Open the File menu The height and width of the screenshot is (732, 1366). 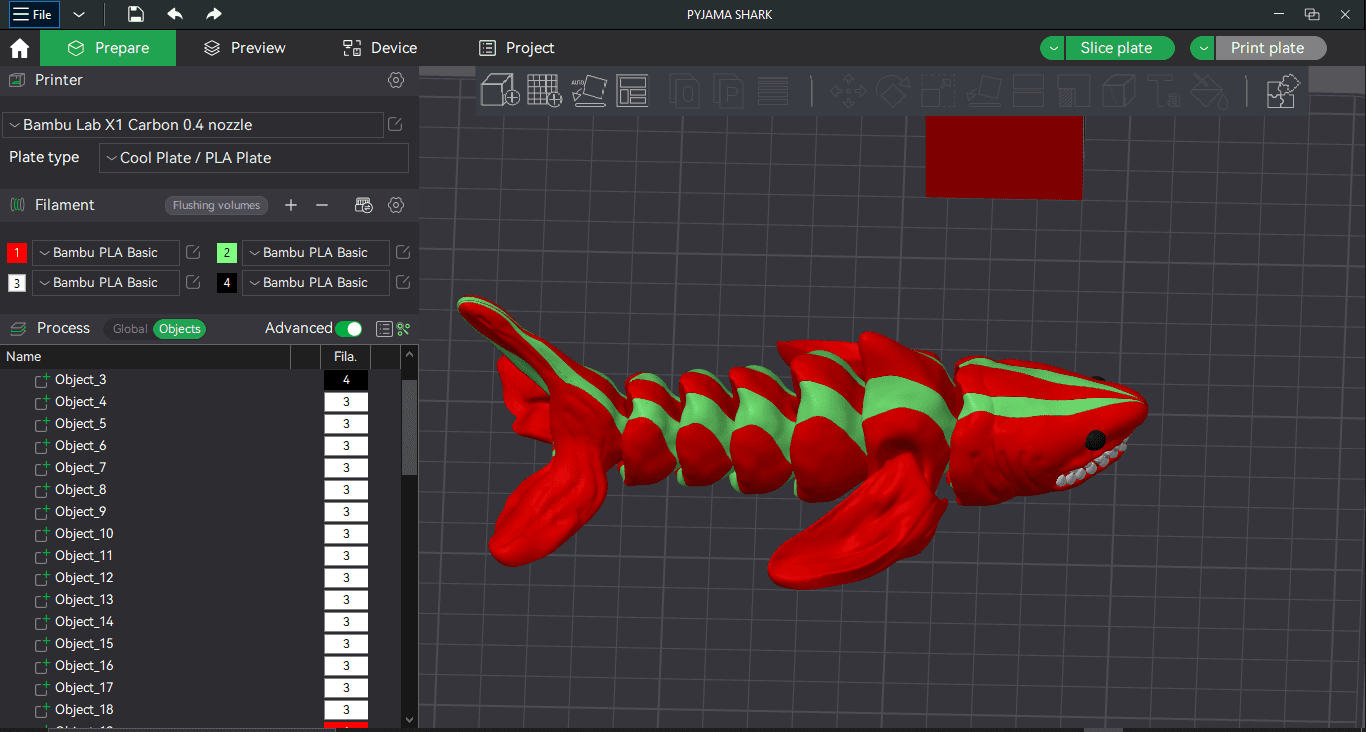32,15
